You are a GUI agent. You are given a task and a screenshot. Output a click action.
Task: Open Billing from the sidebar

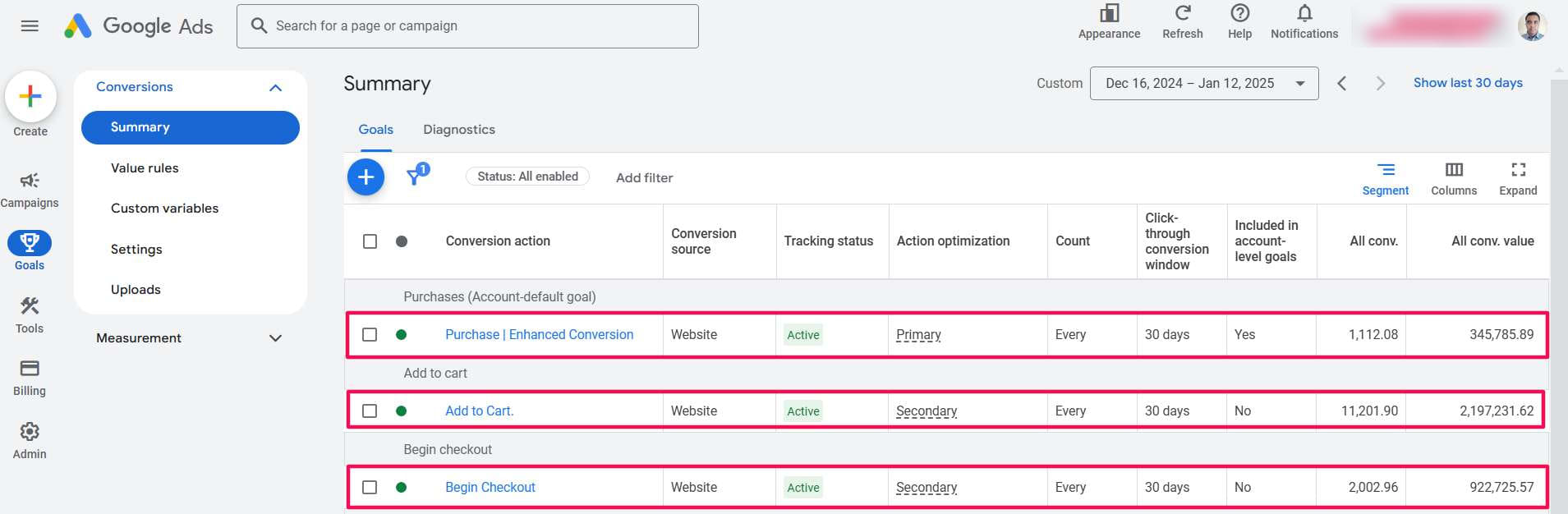30,378
